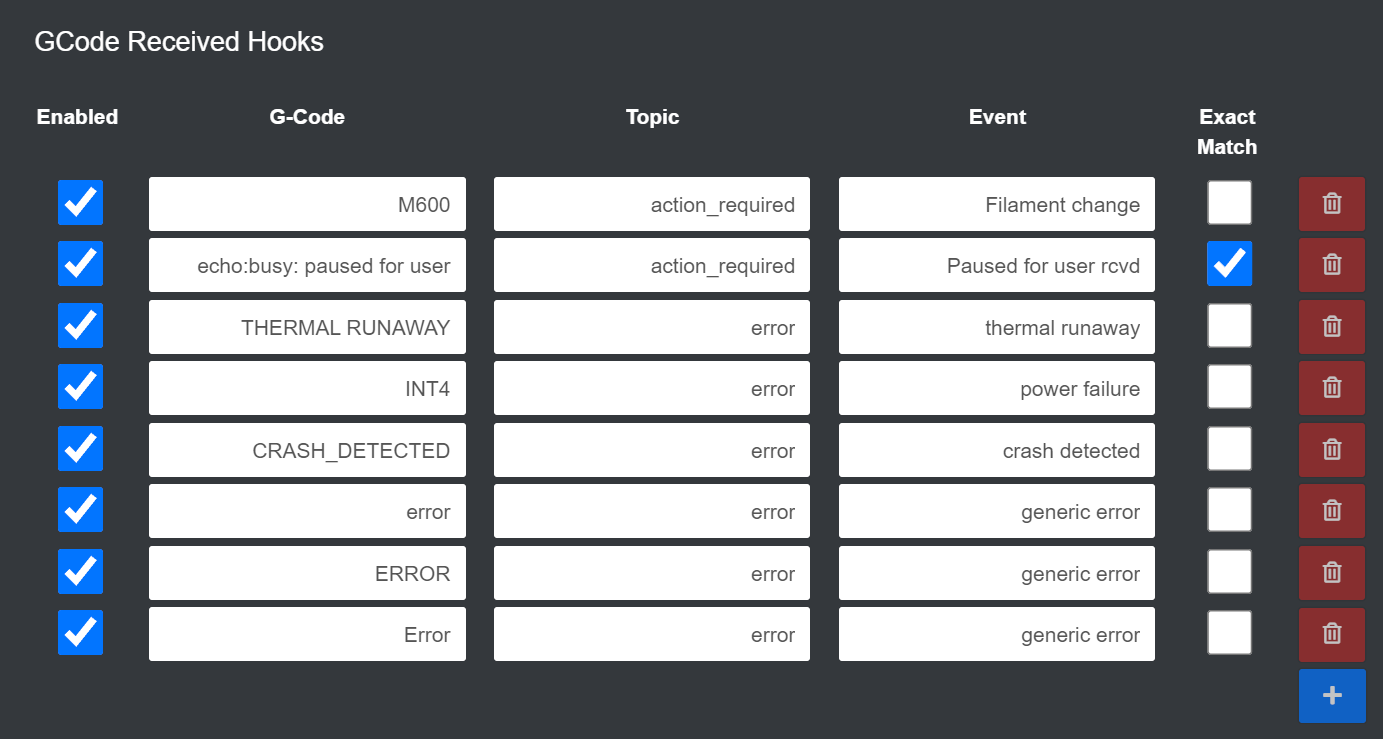This screenshot has height=739, width=1383.
Task: Edit the 'power failure' Event field
Action: point(997,388)
